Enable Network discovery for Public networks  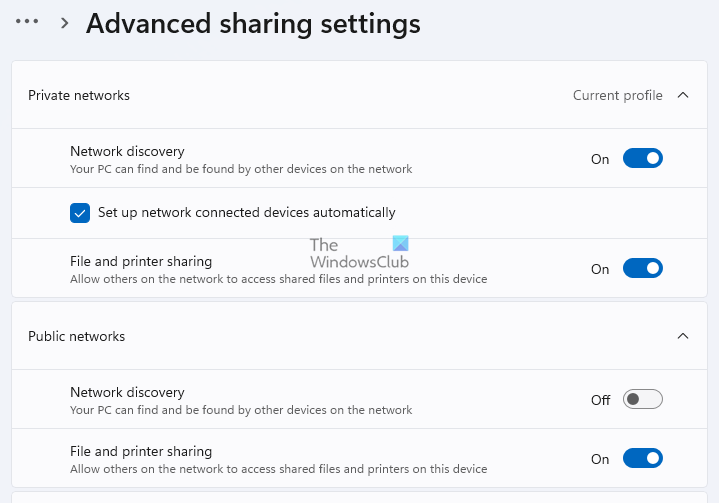coord(642,400)
